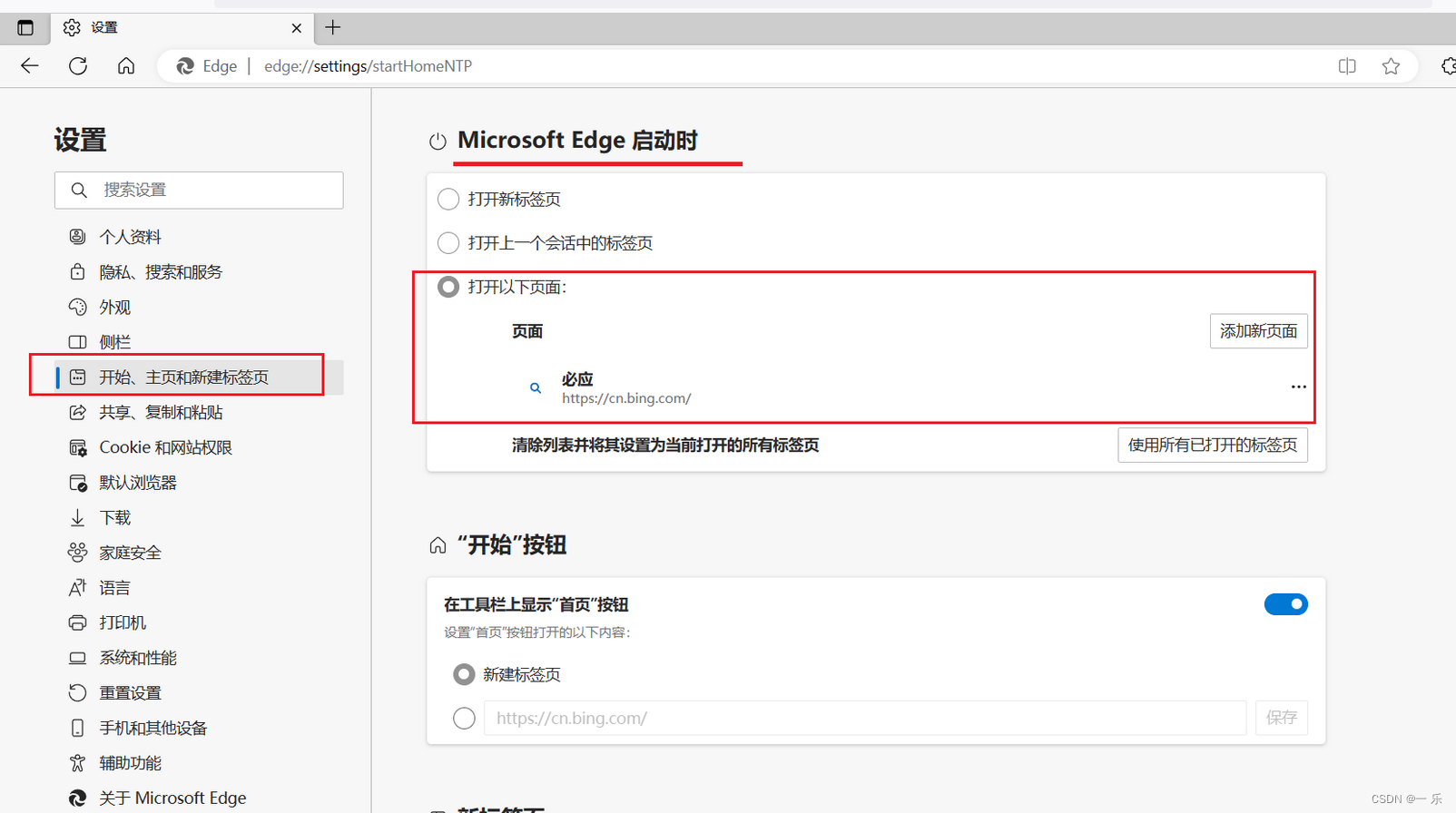1456x813 pixels.
Task: Open 隐私、搜索和服务 settings
Action: (x=161, y=272)
